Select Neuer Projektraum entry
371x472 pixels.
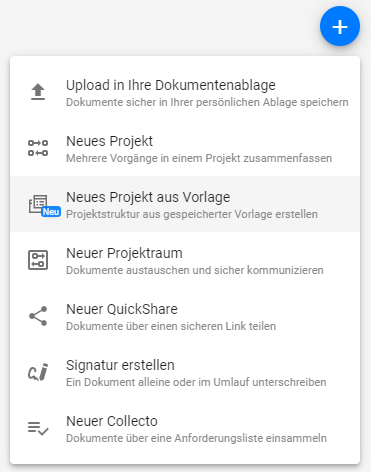pos(185,260)
